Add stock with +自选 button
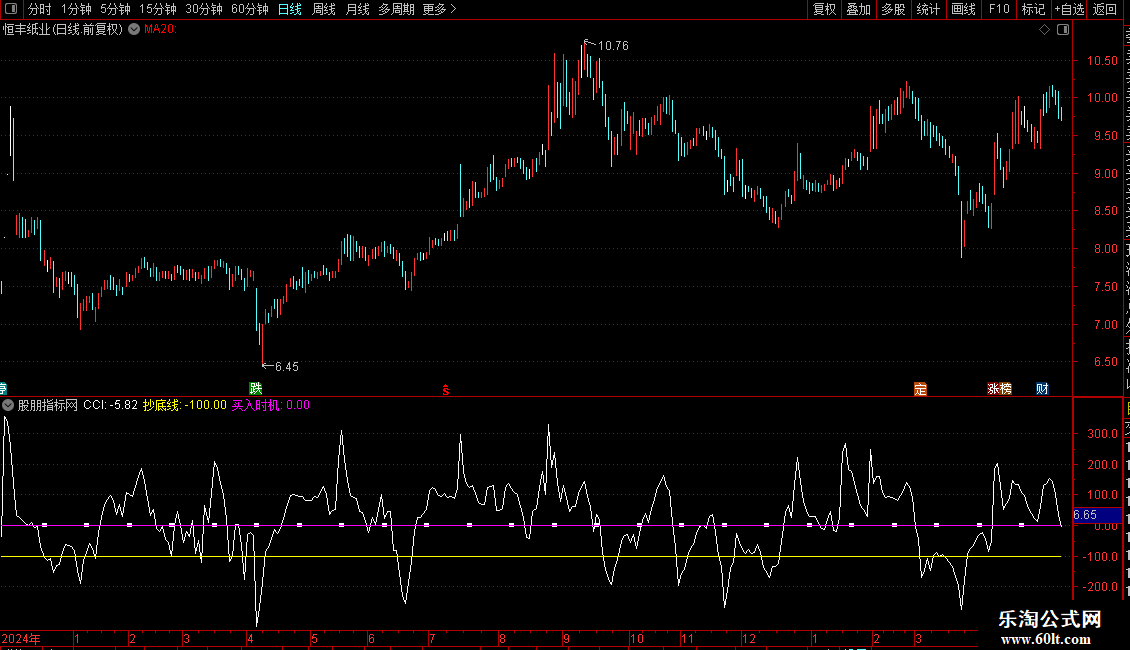Viewport: 1130px width, 650px height. 1069,9
